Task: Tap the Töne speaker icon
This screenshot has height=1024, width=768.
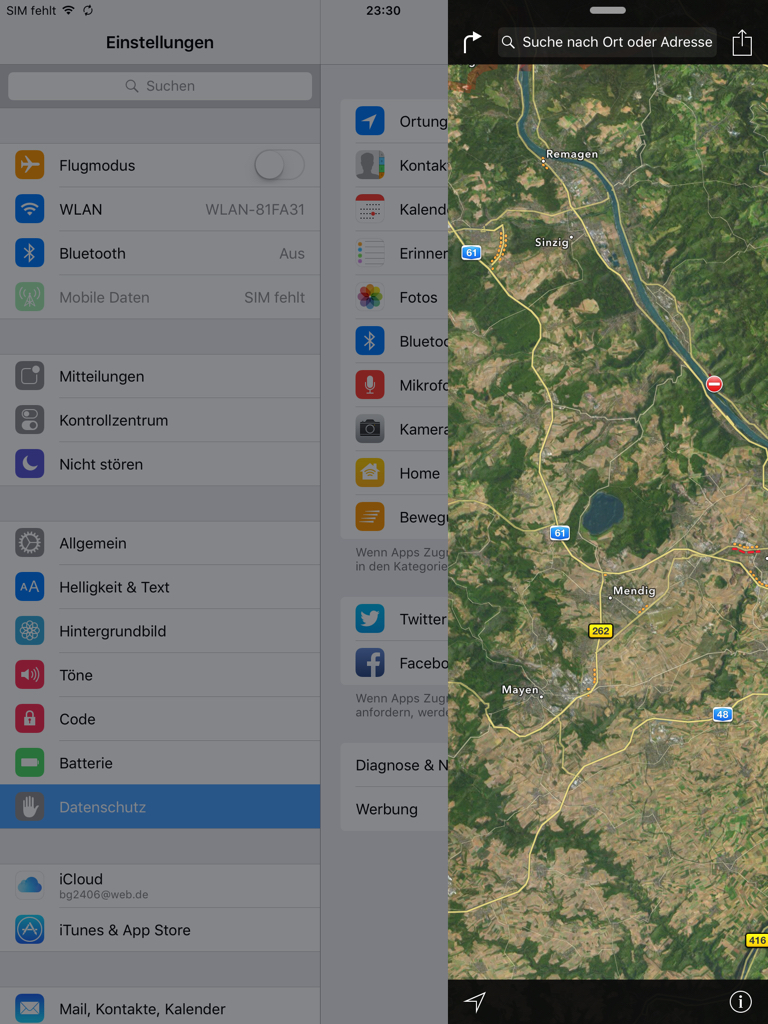Action: (x=29, y=675)
